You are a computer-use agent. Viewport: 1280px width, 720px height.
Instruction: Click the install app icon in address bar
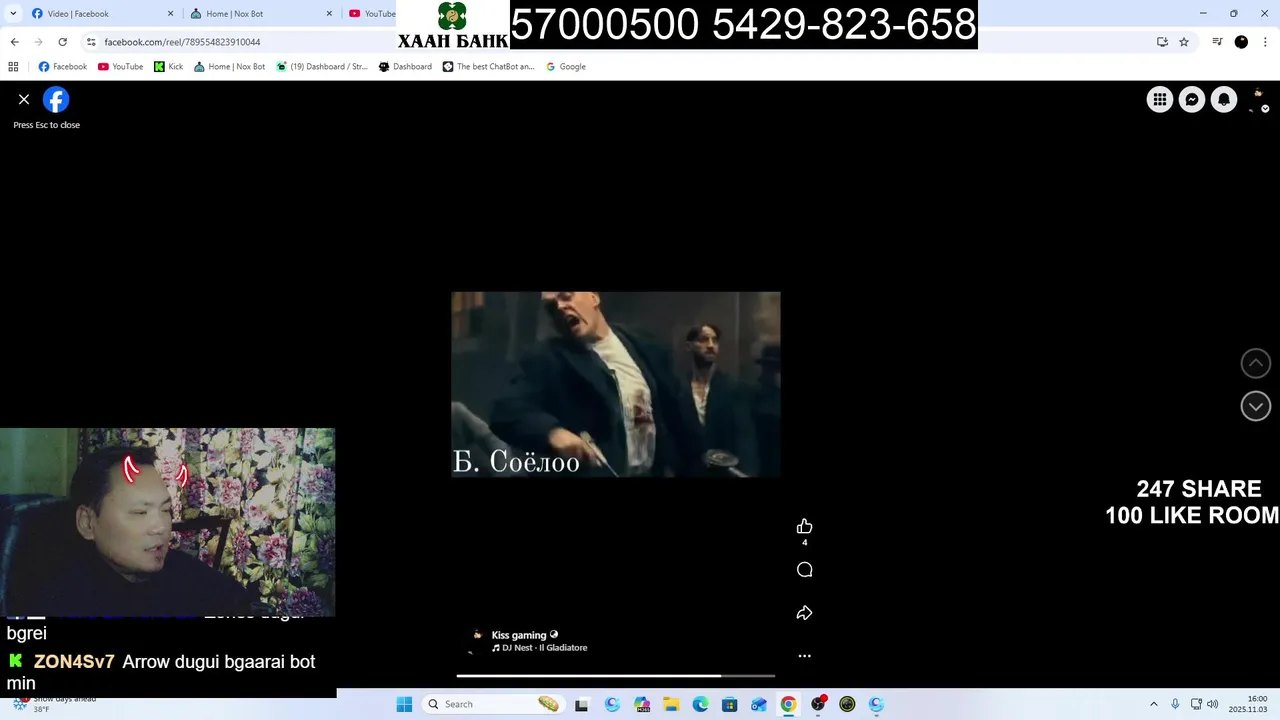[x=1162, y=42]
